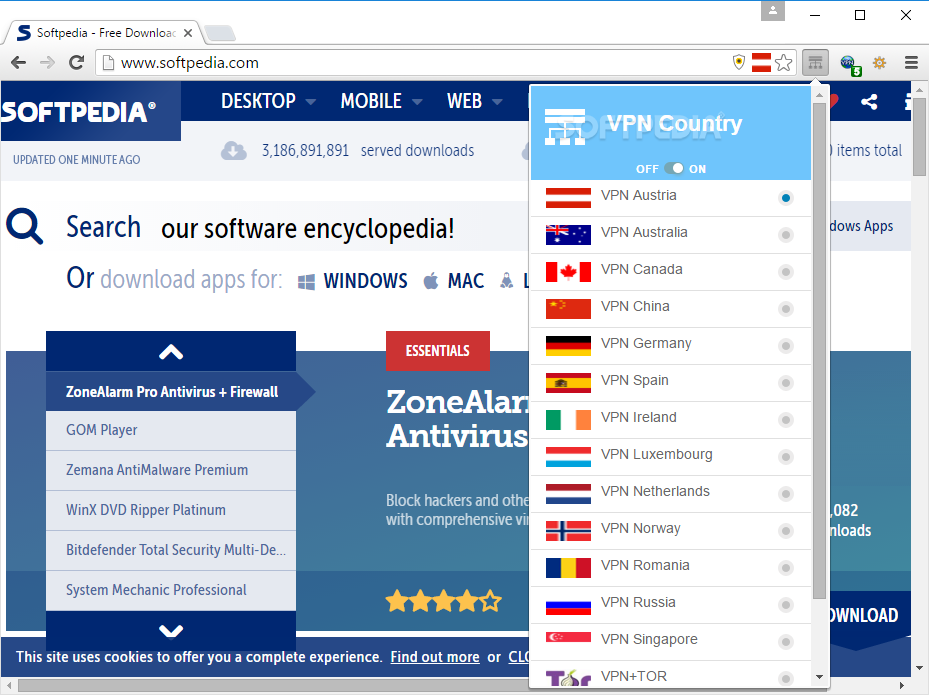Select the VPN Canada radio button
The image size is (929, 695).
[x=786, y=272]
